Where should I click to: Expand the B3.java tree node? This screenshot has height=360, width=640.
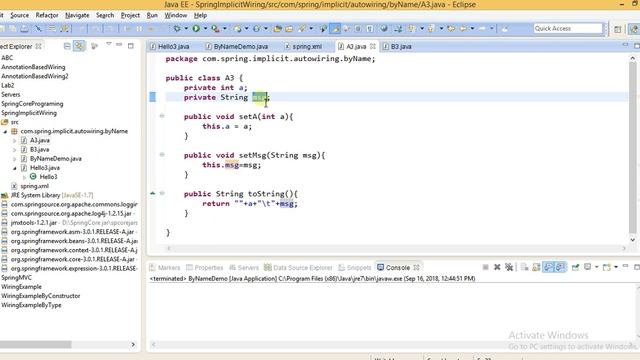(15, 149)
